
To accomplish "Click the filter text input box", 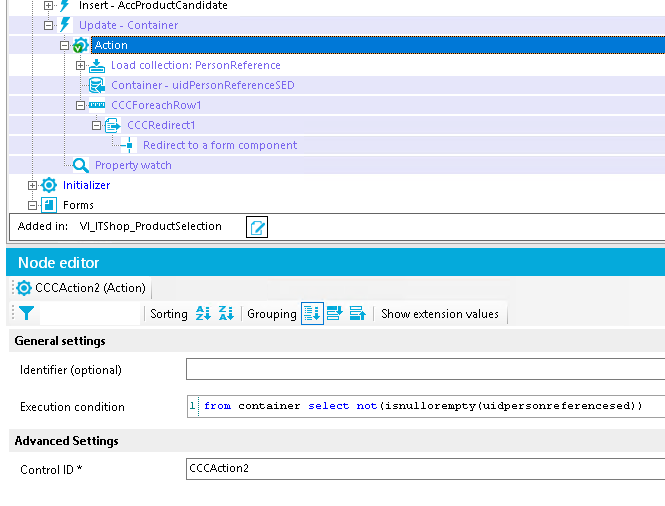I will [x=90, y=314].
